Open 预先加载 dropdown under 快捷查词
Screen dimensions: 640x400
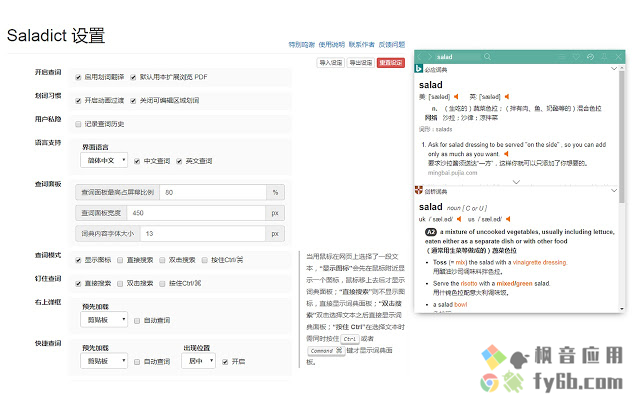104,361
